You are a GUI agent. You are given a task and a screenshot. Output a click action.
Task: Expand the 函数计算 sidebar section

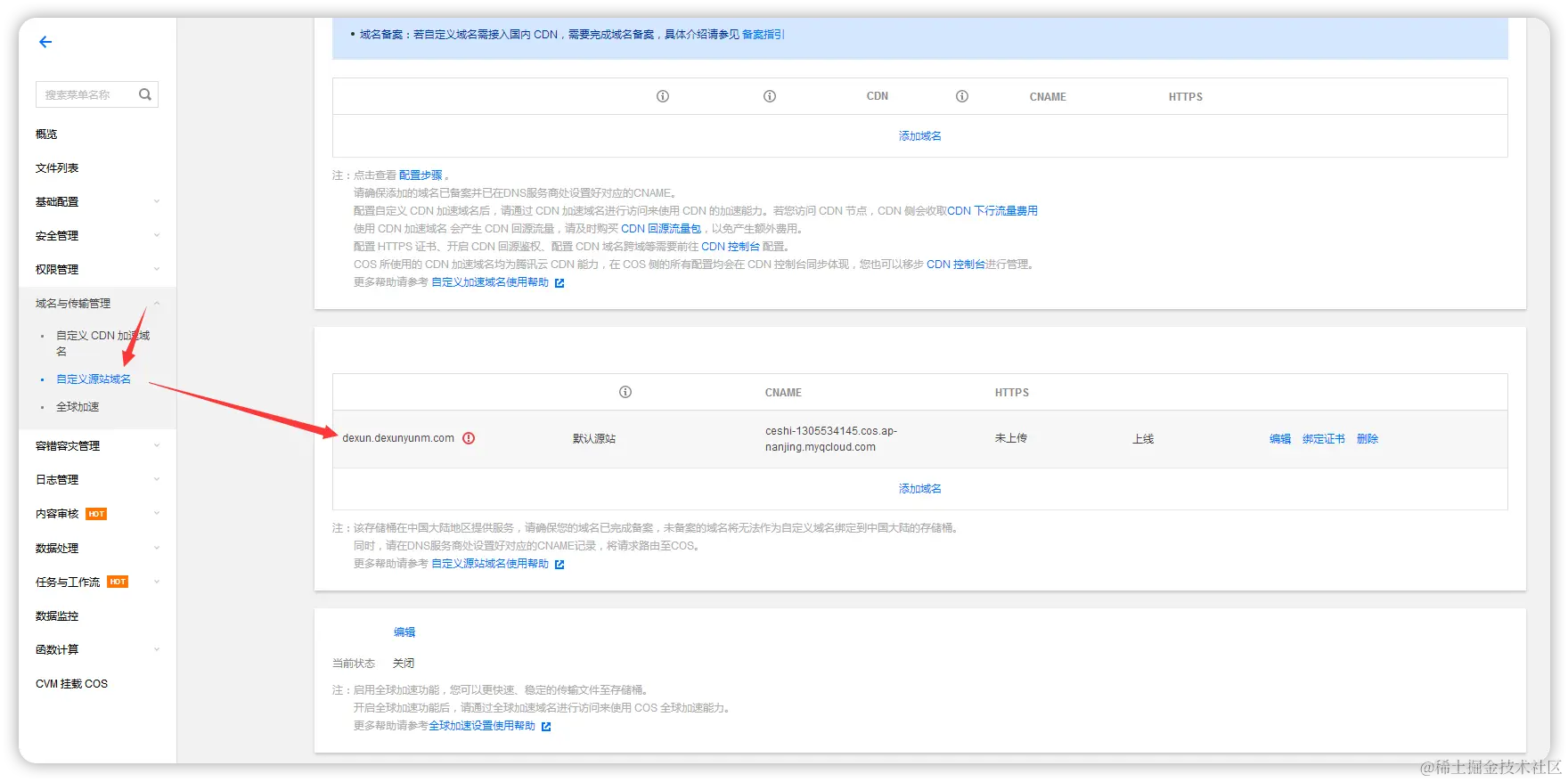157,650
